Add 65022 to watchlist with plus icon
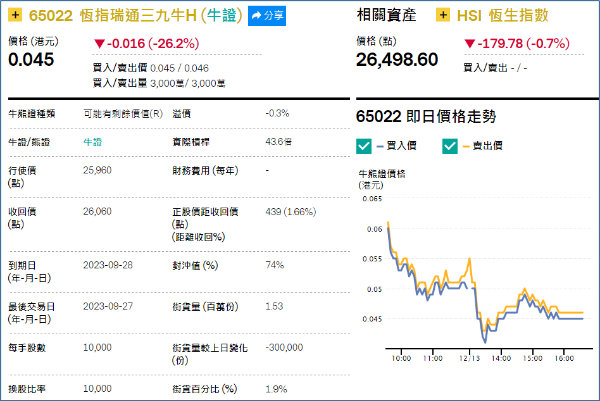The height and width of the screenshot is (401, 600). click(15, 15)
